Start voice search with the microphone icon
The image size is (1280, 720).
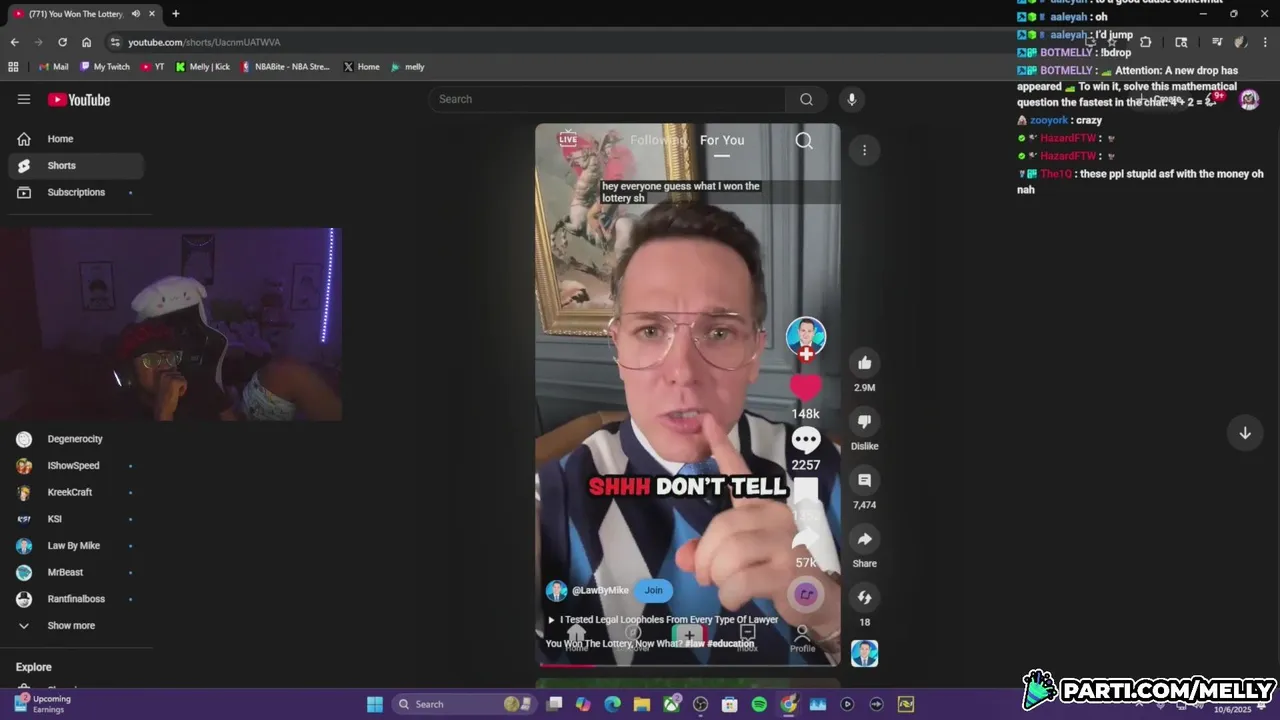[x=852, y=99]
